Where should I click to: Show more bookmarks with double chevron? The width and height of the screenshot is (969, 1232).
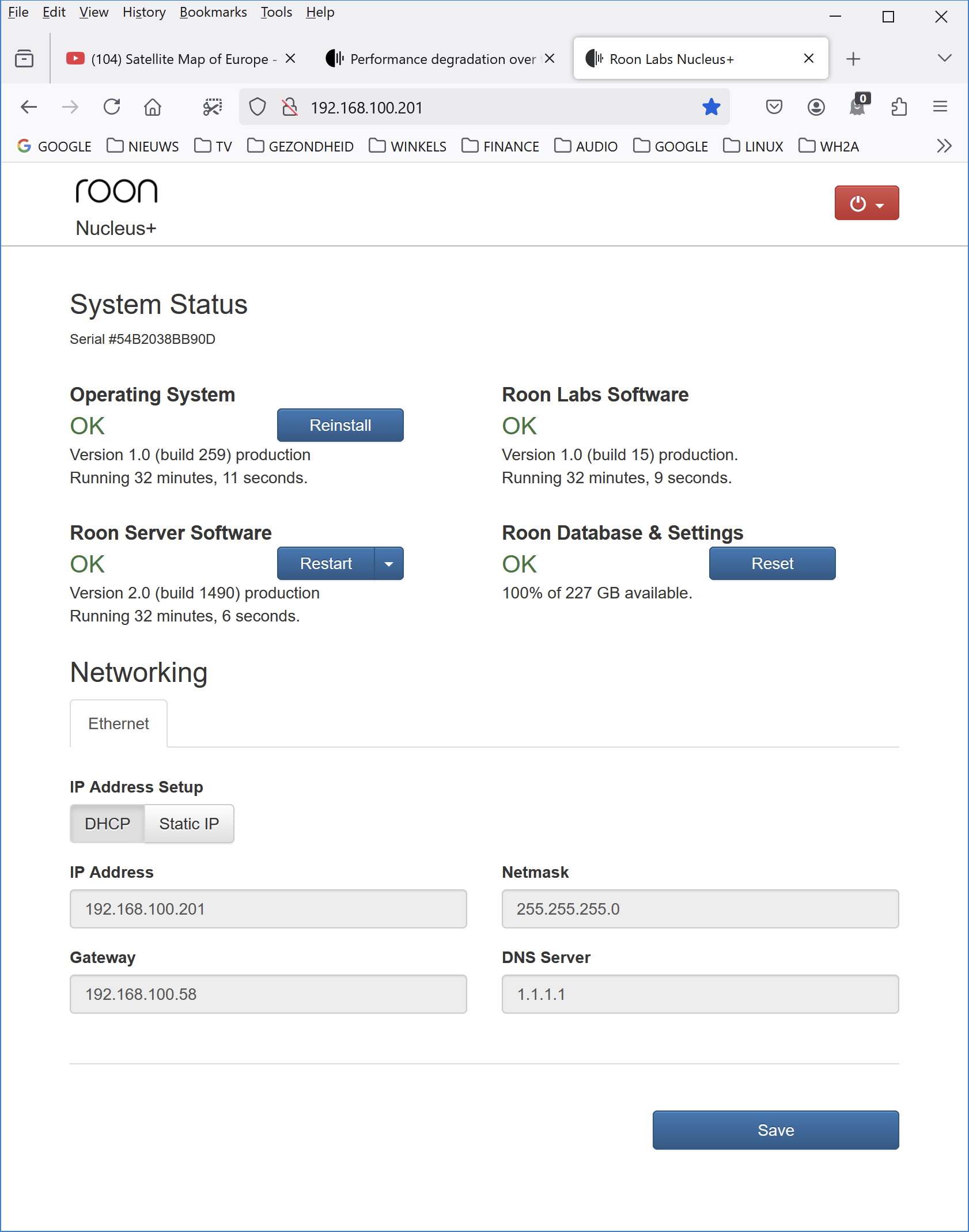point(944,146)
